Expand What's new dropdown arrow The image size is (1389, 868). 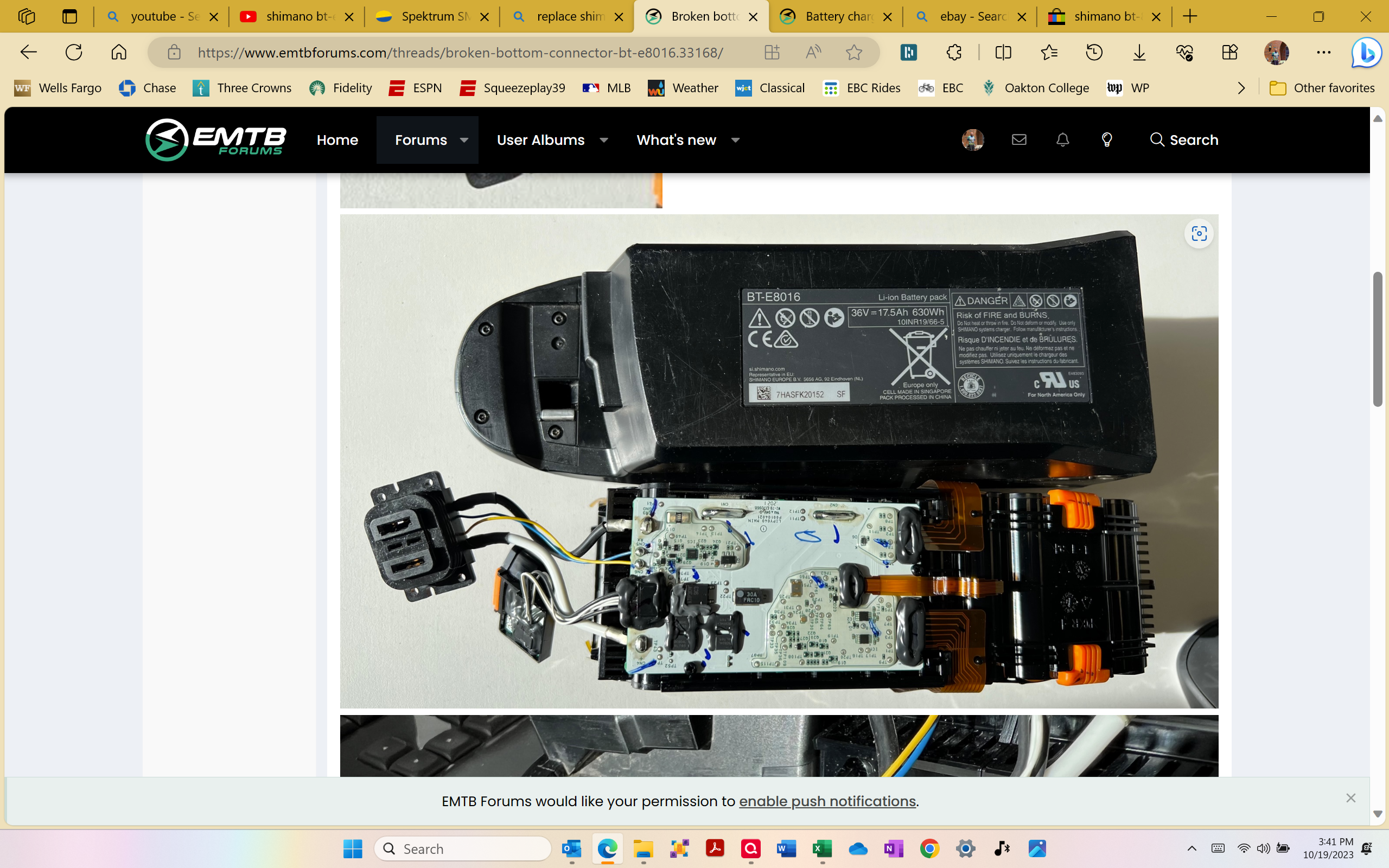(x=735, y=139)
